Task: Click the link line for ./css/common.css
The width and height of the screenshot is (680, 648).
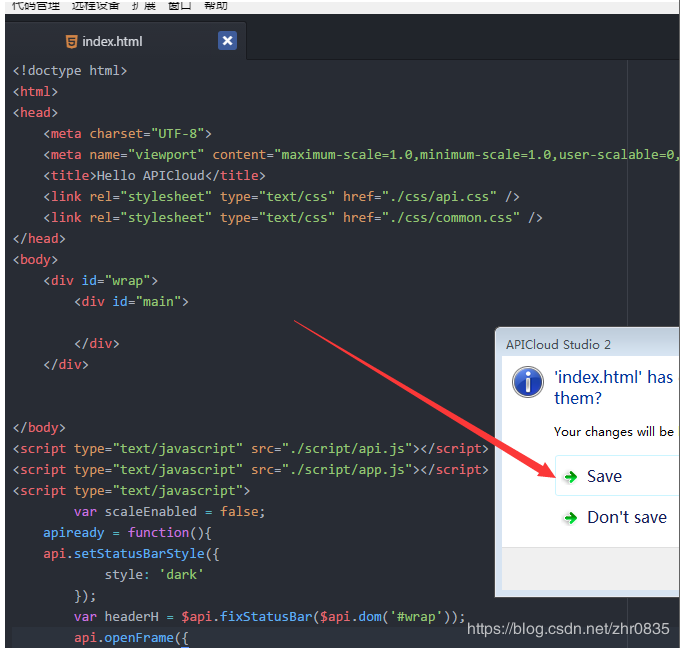Action: pyautogui.click(x=293, y=217)
